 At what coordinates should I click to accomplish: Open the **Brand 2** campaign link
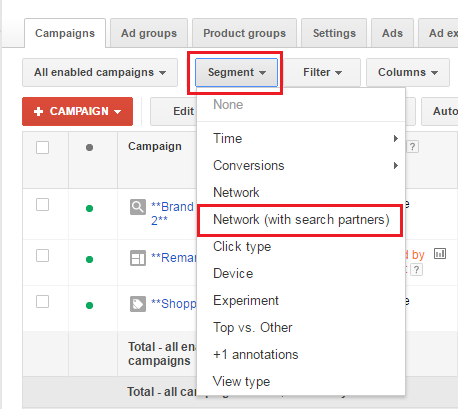click(x=172, y=213)
